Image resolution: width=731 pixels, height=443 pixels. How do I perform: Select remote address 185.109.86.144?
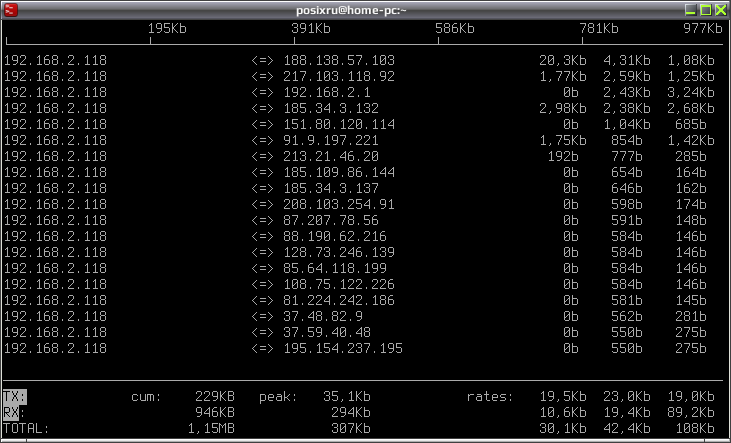(339, 173)
